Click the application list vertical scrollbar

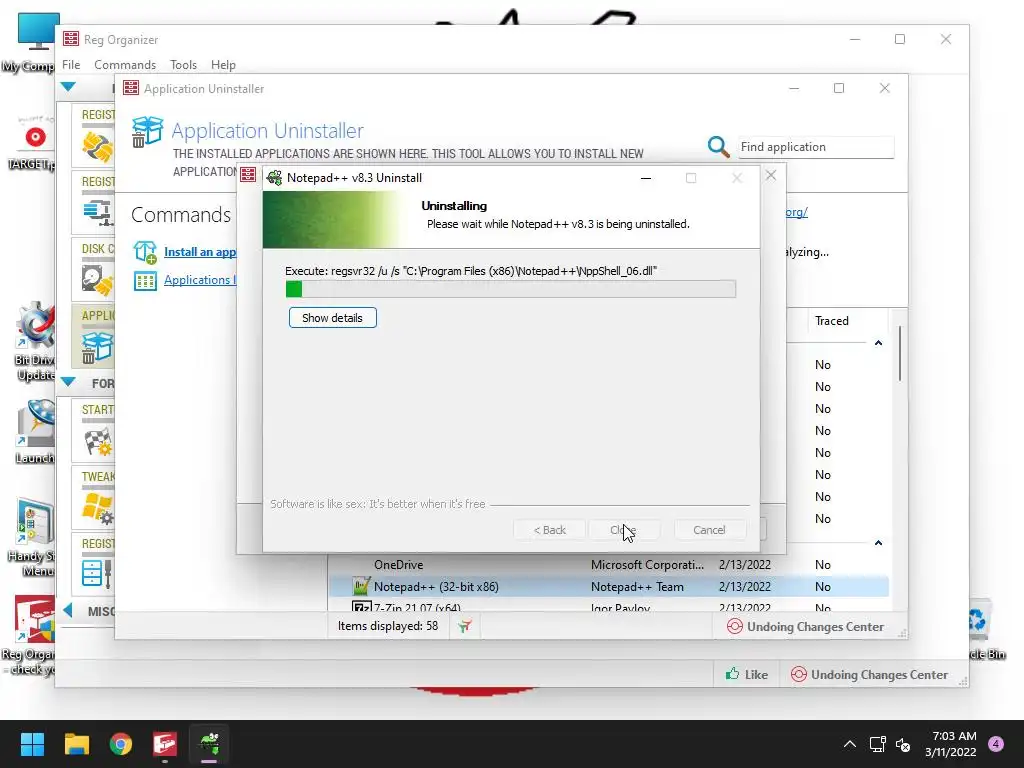899,353
